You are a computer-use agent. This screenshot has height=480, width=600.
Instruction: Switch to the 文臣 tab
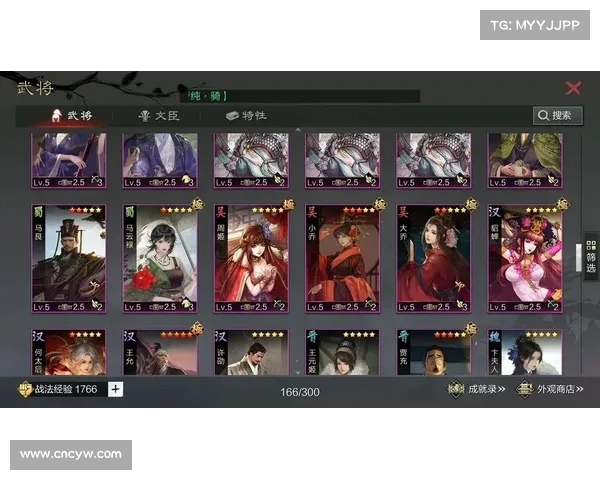[159, 116]
